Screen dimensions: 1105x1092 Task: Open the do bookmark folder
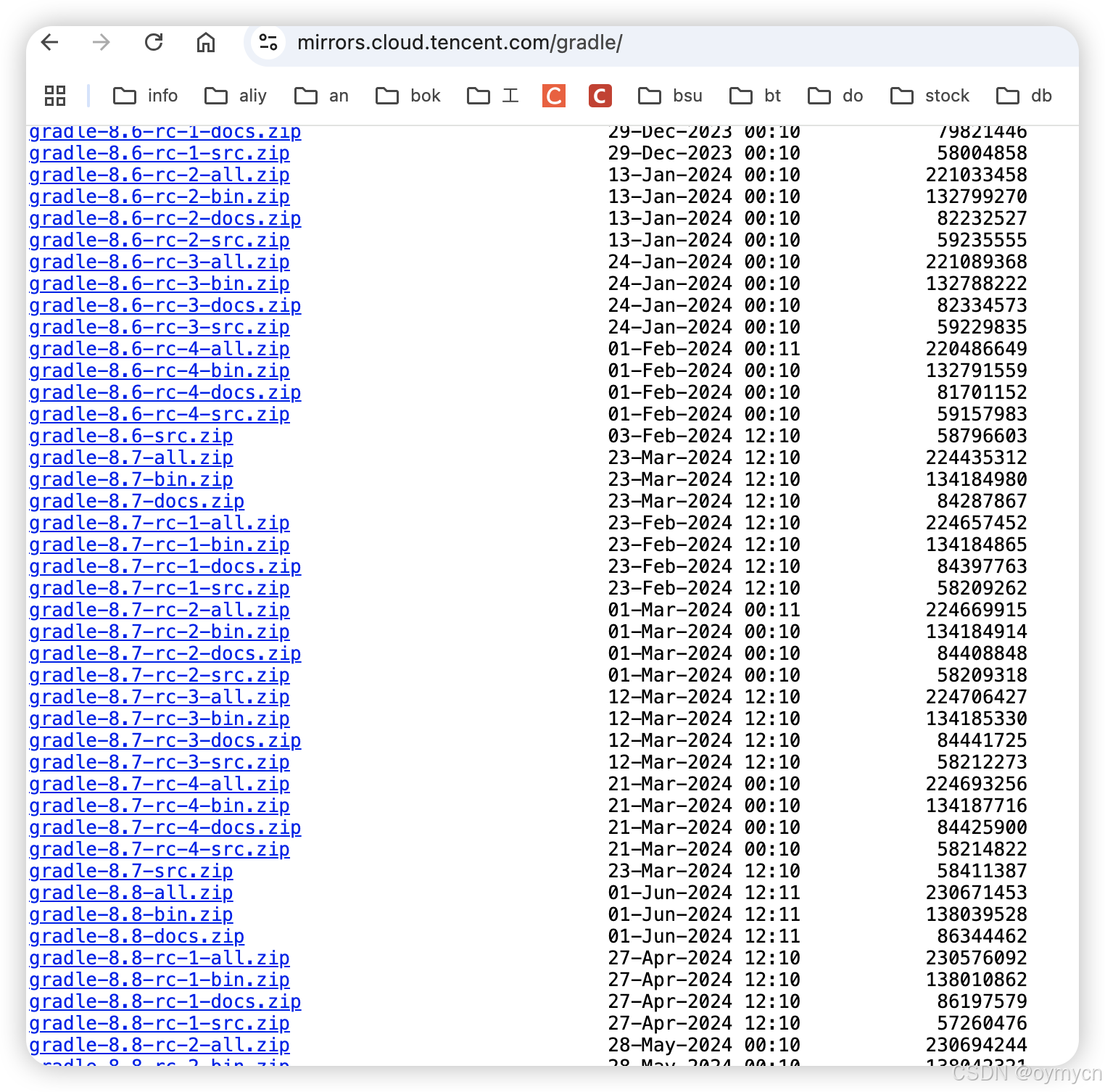coord(835,96)
